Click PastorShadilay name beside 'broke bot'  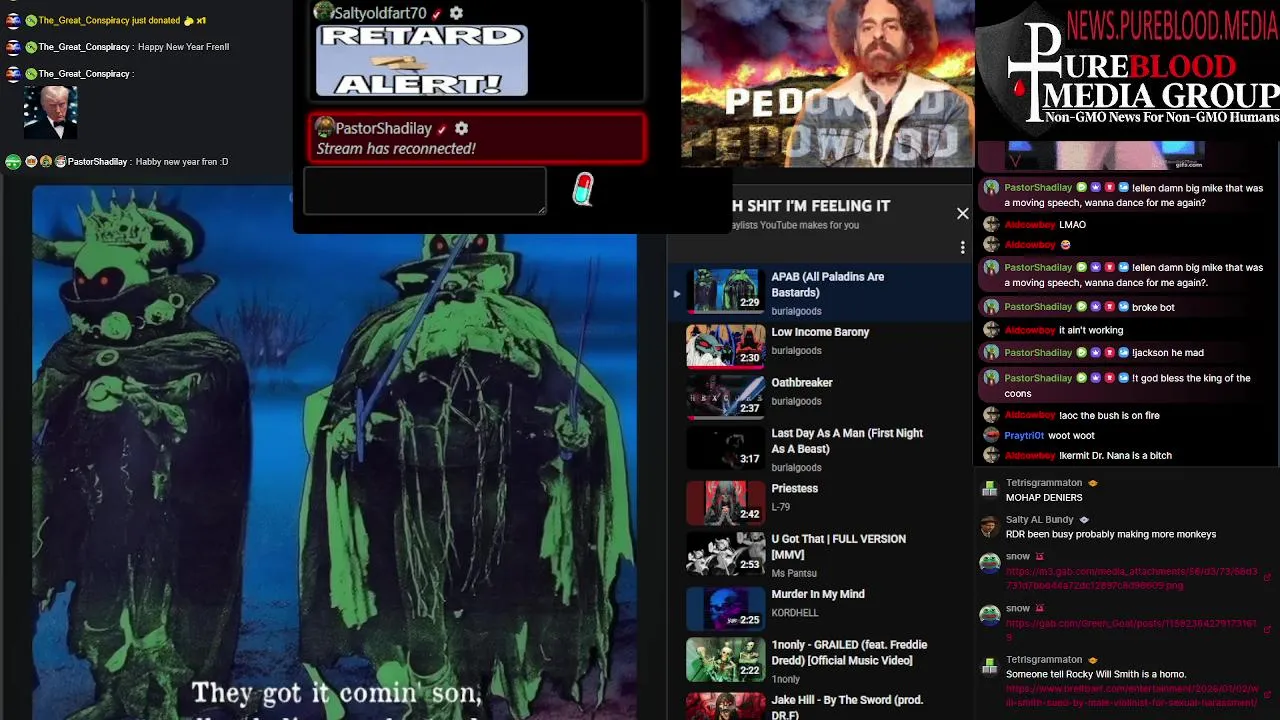tap(1038, 307)
